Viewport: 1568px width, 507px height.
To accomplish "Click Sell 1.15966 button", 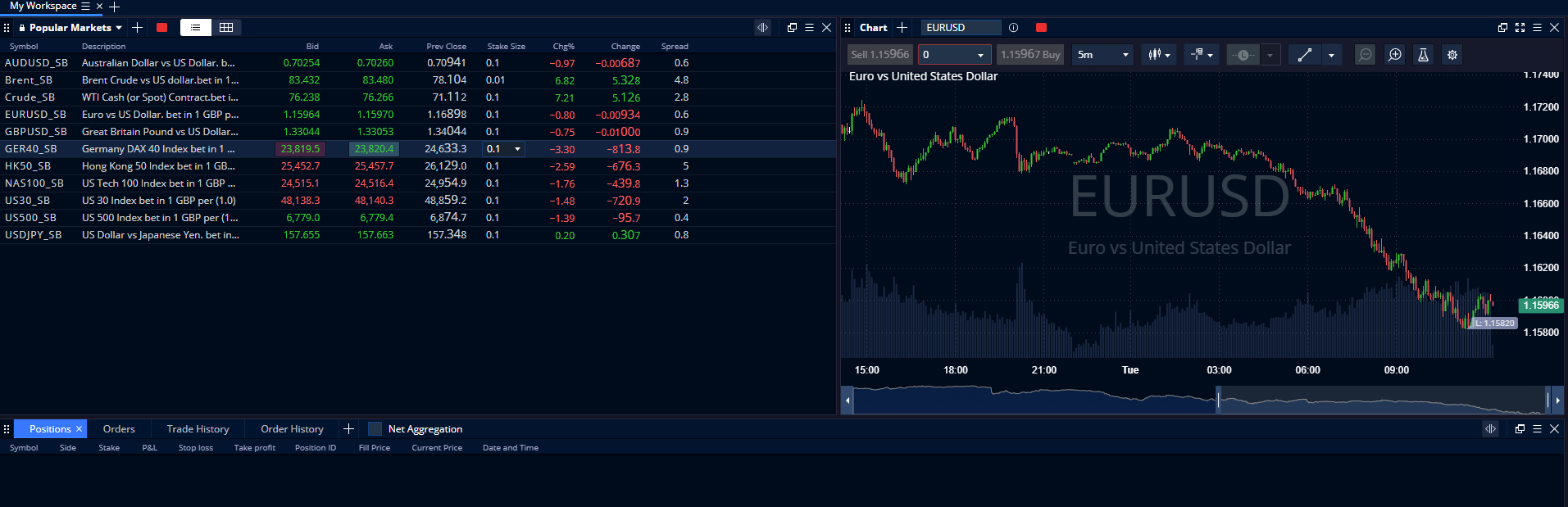I will point(880,55).
